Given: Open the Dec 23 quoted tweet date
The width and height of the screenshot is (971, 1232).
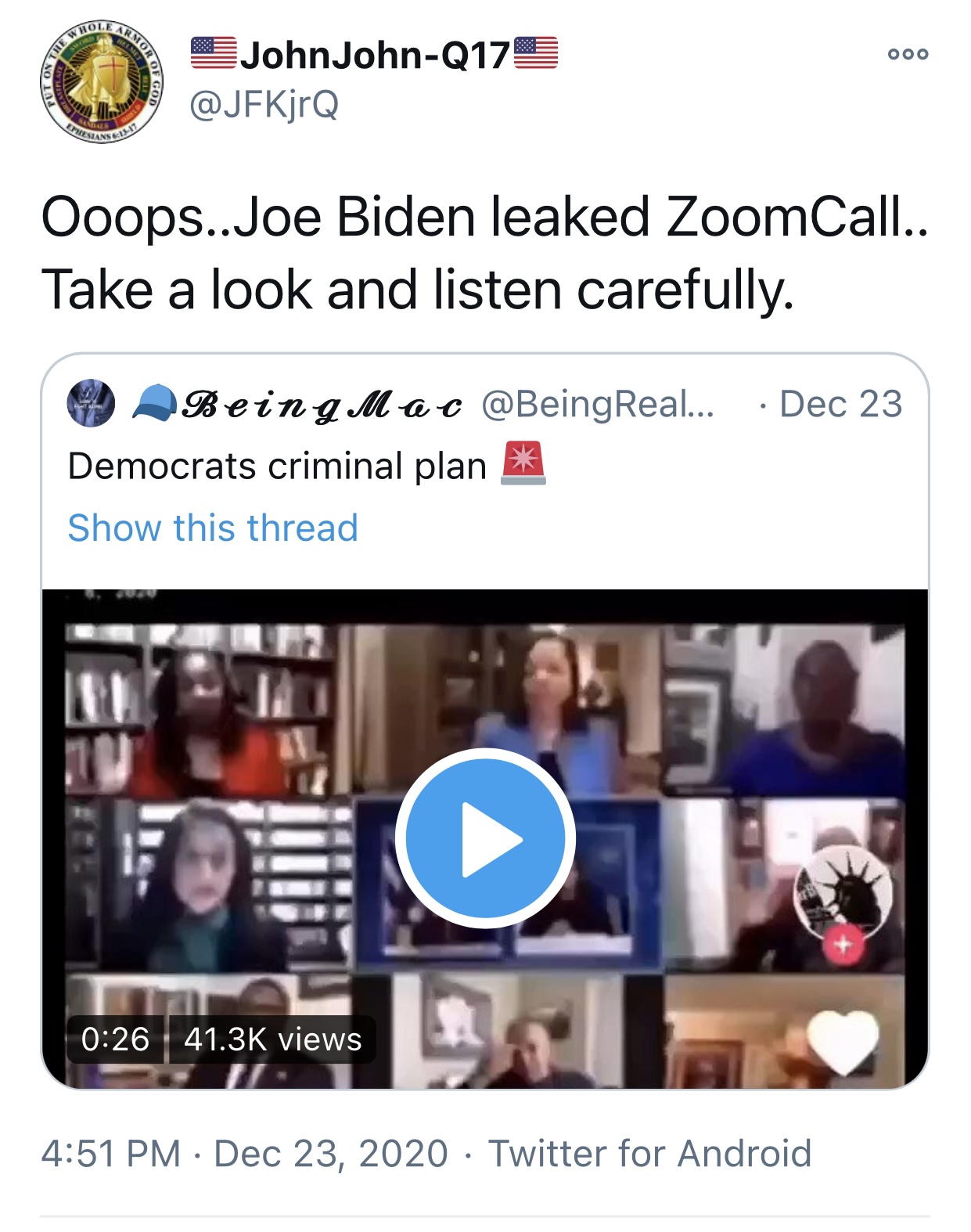Looking at the screenshot, I should tap(840, 404).
